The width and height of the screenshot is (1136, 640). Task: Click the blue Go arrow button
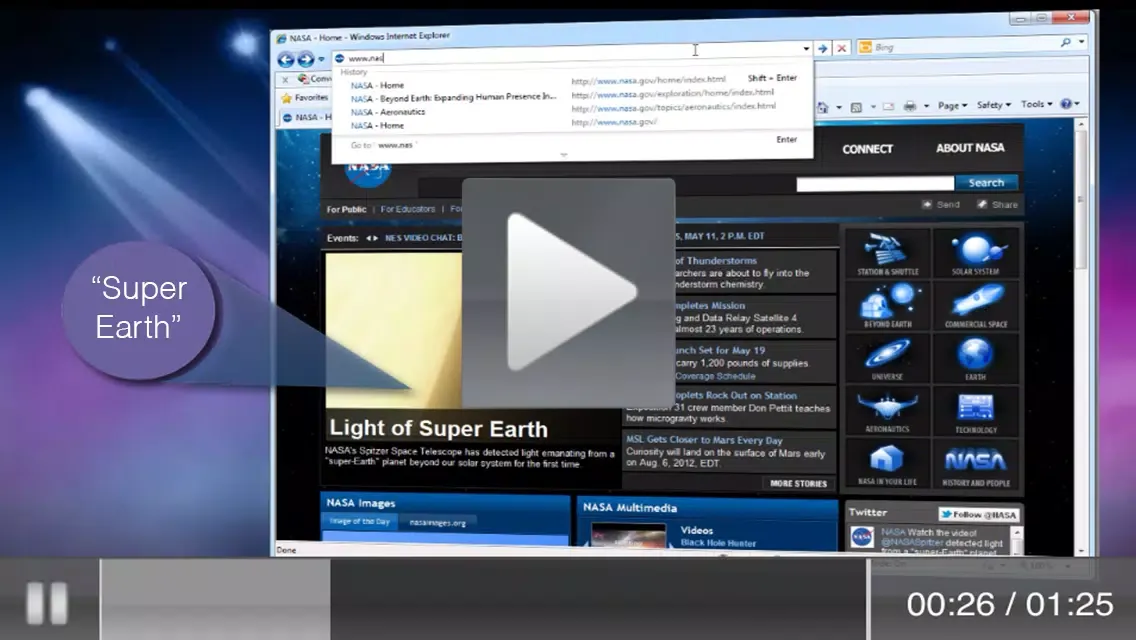[823, 49]
